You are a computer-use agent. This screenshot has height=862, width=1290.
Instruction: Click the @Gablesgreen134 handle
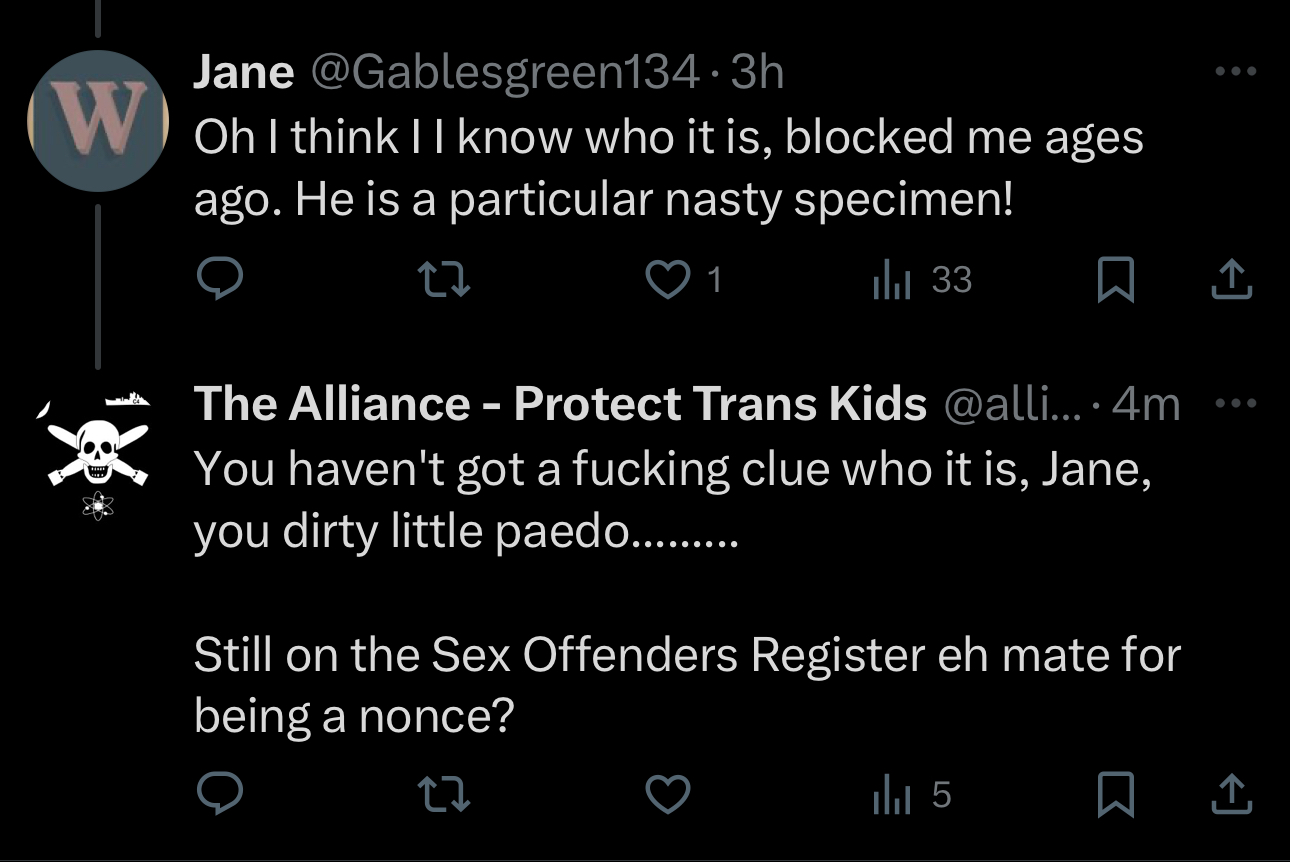pyautogui.click(x=505, y=72)
